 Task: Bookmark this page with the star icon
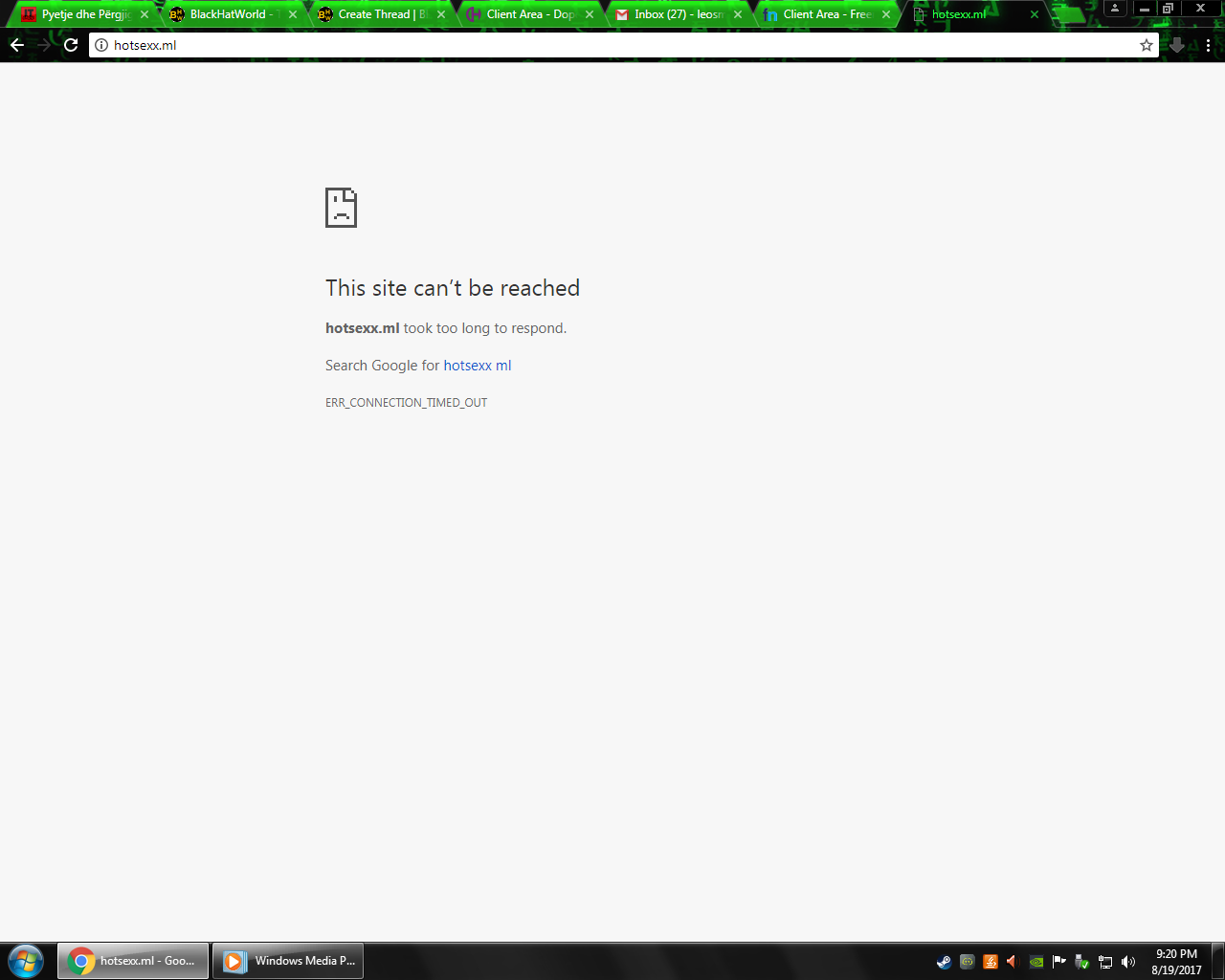pos(1147,45)
